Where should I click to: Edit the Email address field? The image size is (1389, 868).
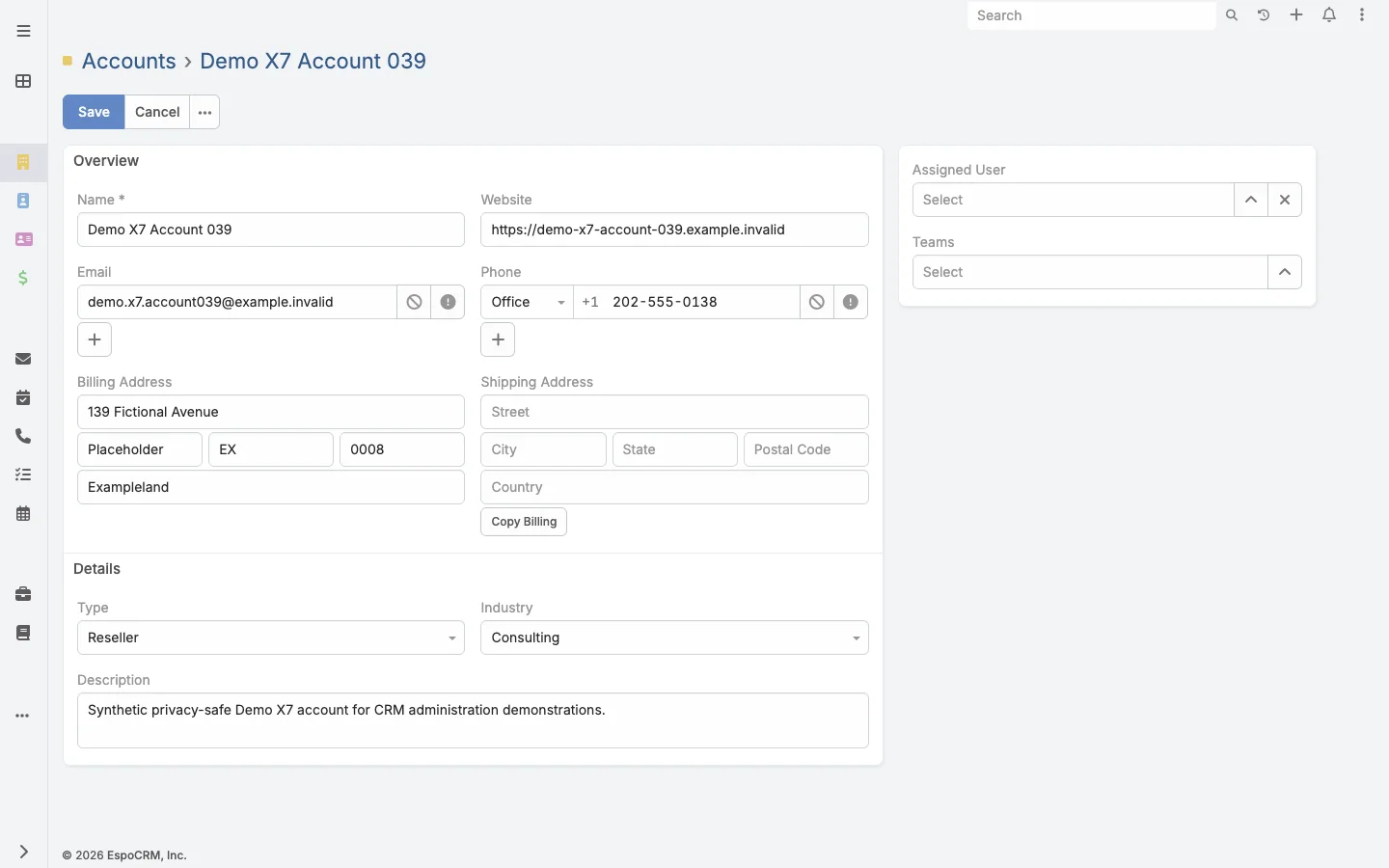[x=237, y=302]
